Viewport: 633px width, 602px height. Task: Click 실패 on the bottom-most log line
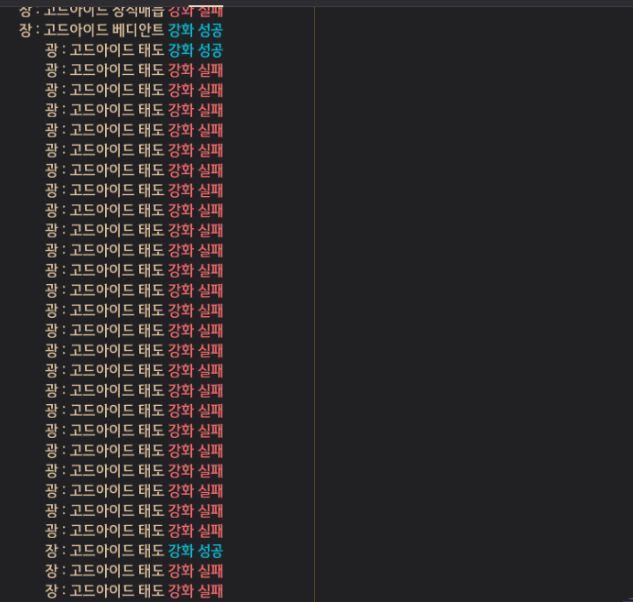[210, 590]
